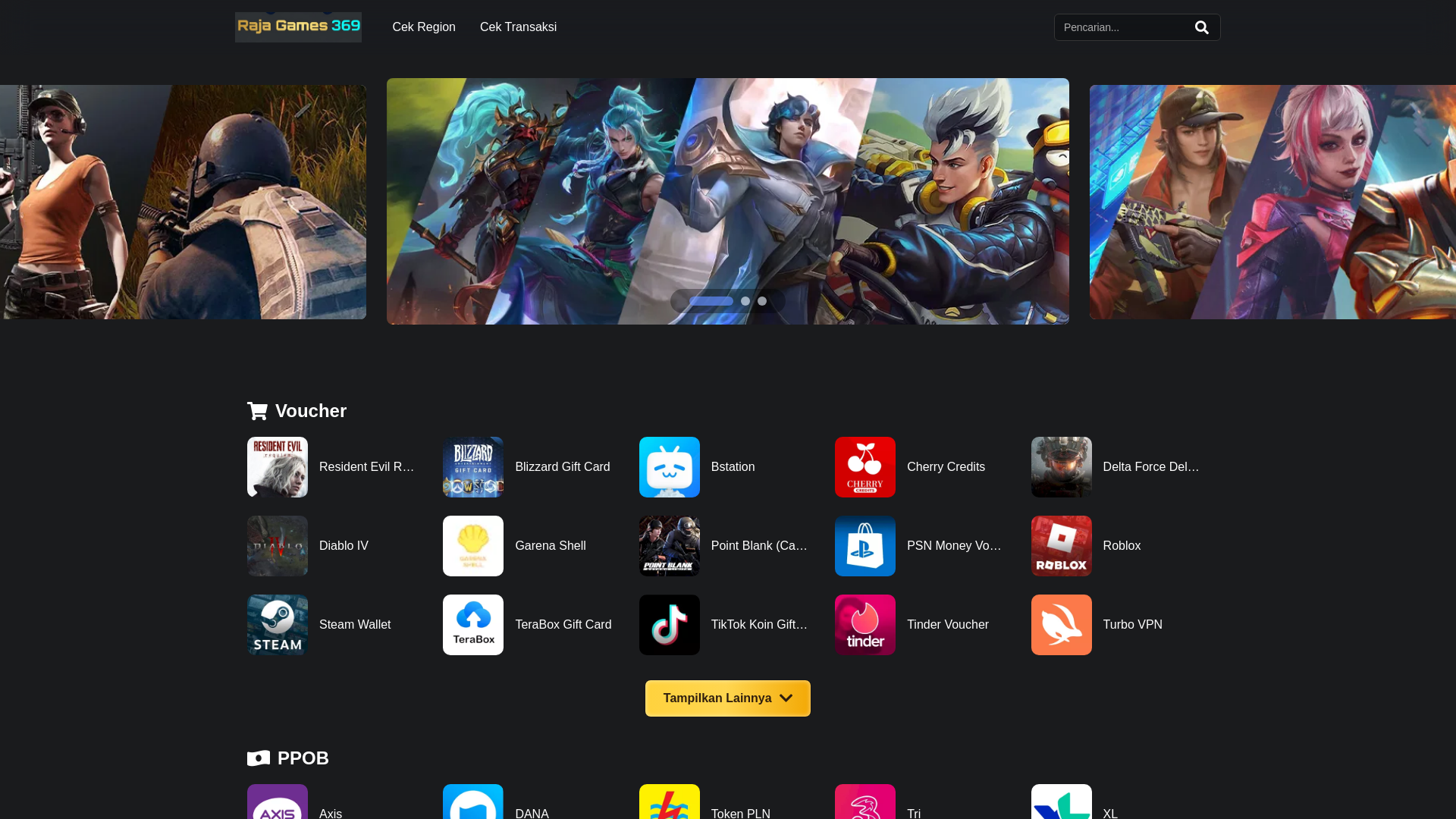Select the active first carousel indicator

[x=711, y=301]
